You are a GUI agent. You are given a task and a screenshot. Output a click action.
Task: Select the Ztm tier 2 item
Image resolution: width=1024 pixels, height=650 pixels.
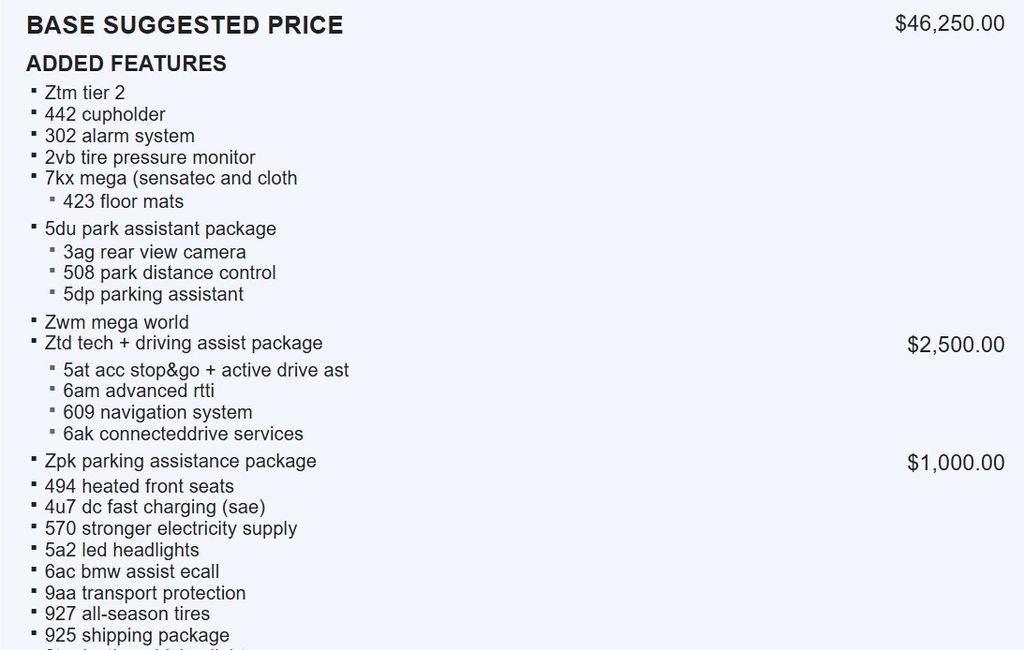(85, 93)
